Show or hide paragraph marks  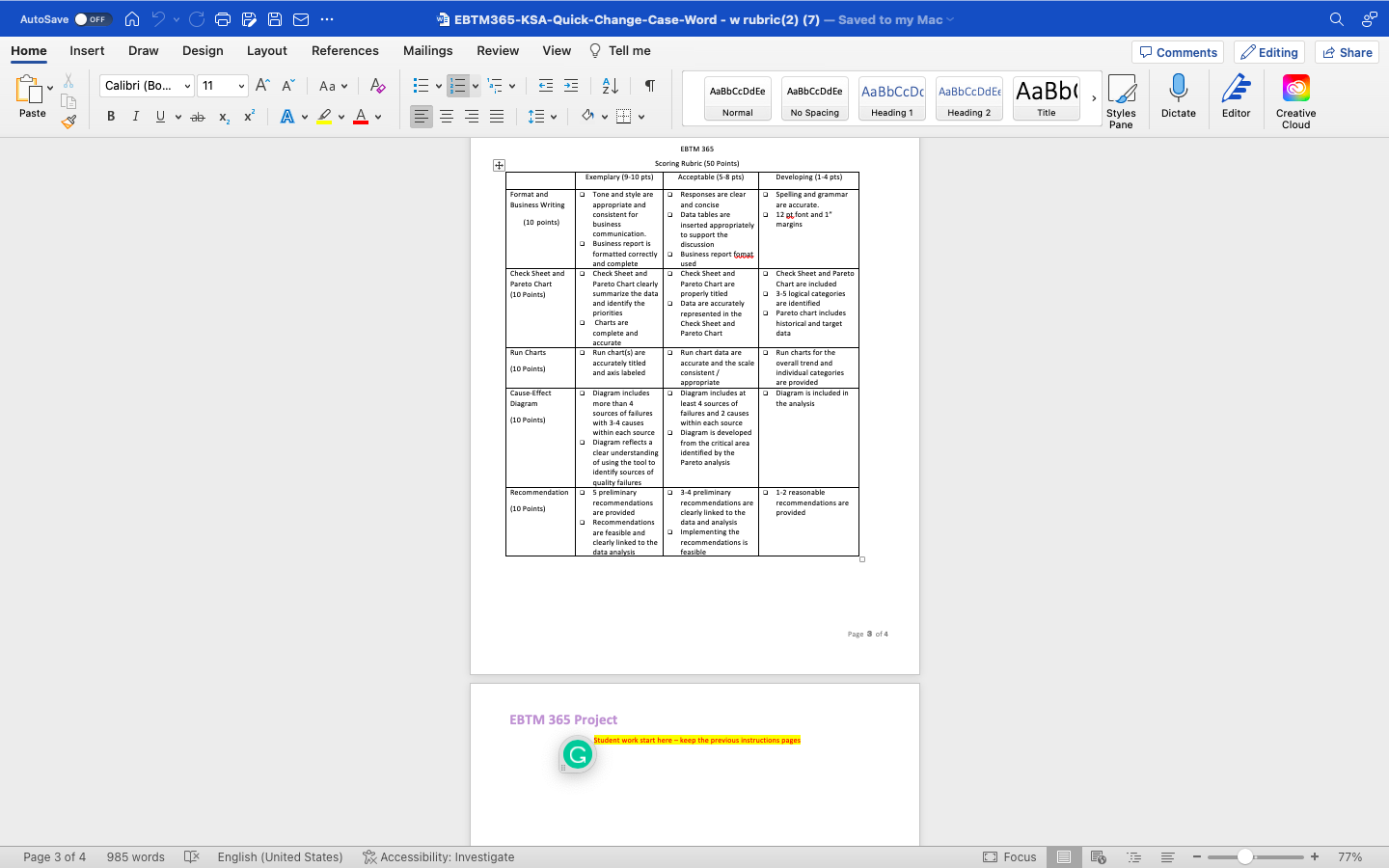coord(650,86)
